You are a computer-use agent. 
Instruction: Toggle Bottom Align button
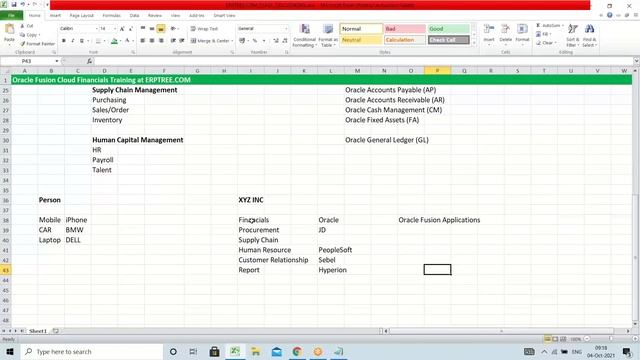coord(161,29)
